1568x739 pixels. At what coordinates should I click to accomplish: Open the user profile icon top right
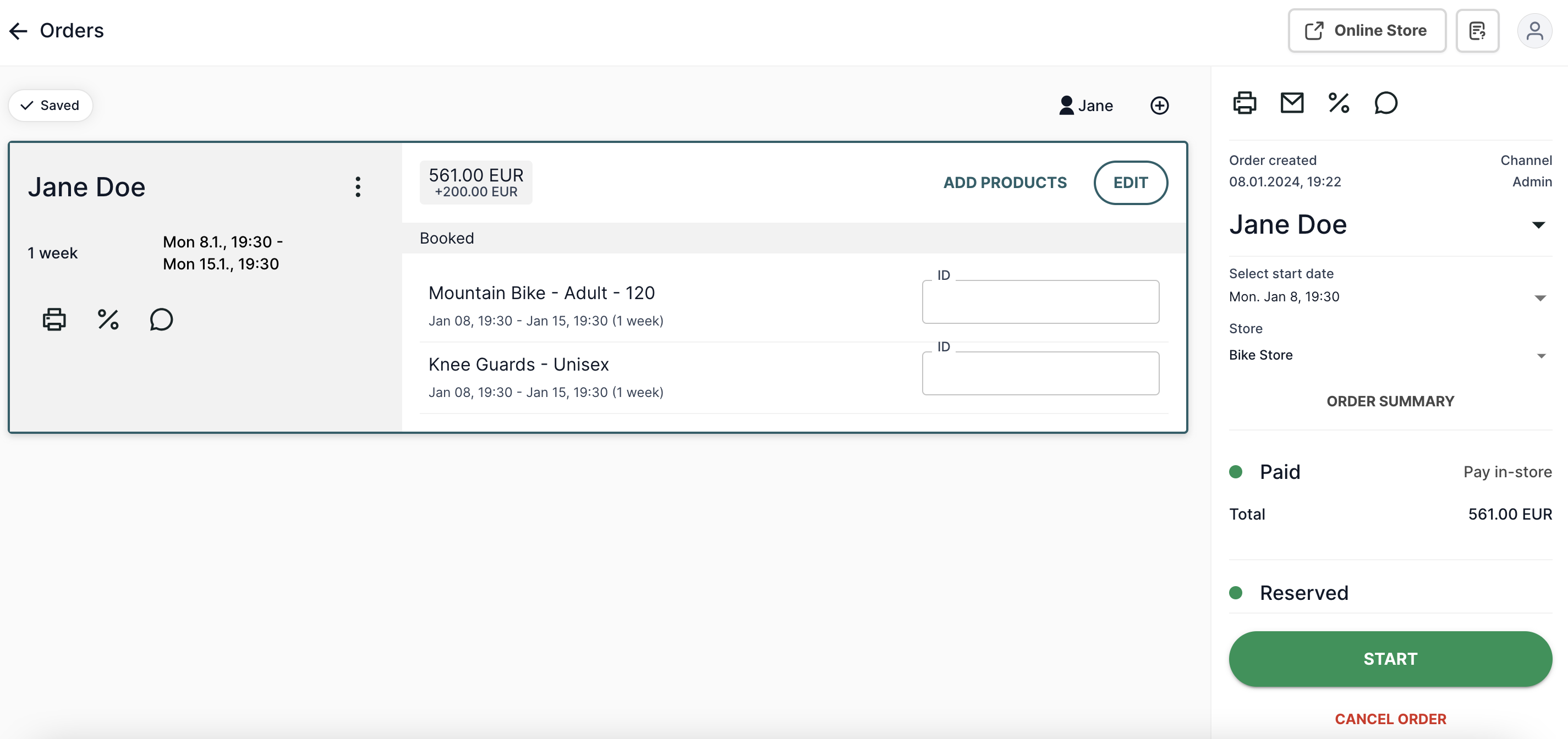1535,30
